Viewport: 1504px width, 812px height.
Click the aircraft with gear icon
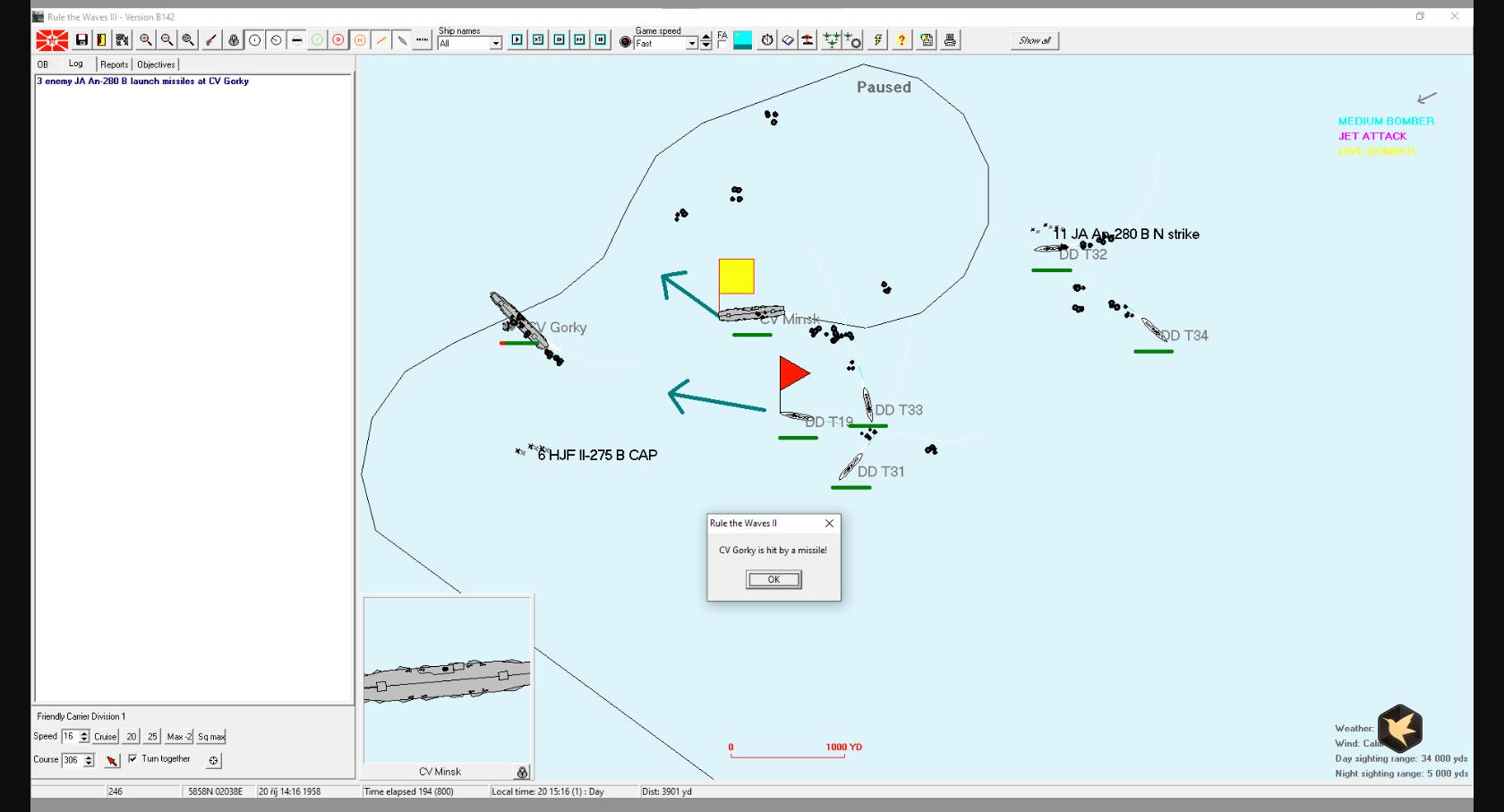tap(853, 40)
